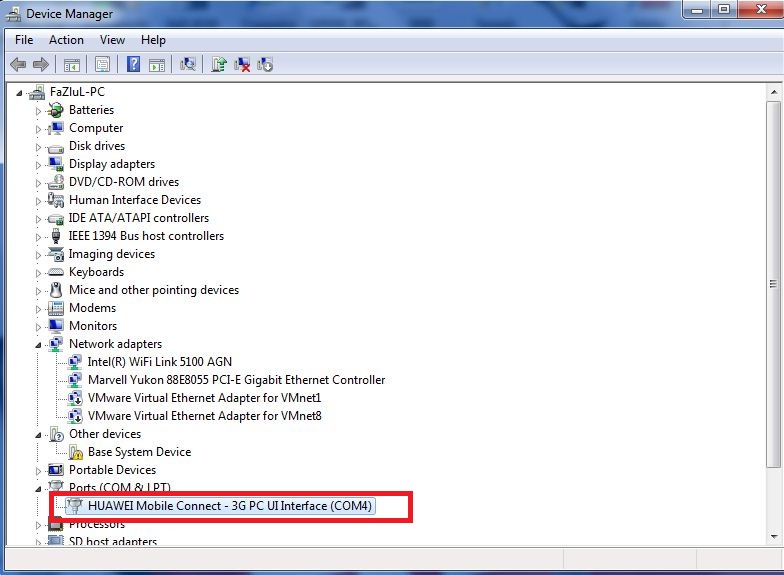The image size is (784, 575).
Task: Select the Mice and other pointing devices label
Action: (154, 290)
